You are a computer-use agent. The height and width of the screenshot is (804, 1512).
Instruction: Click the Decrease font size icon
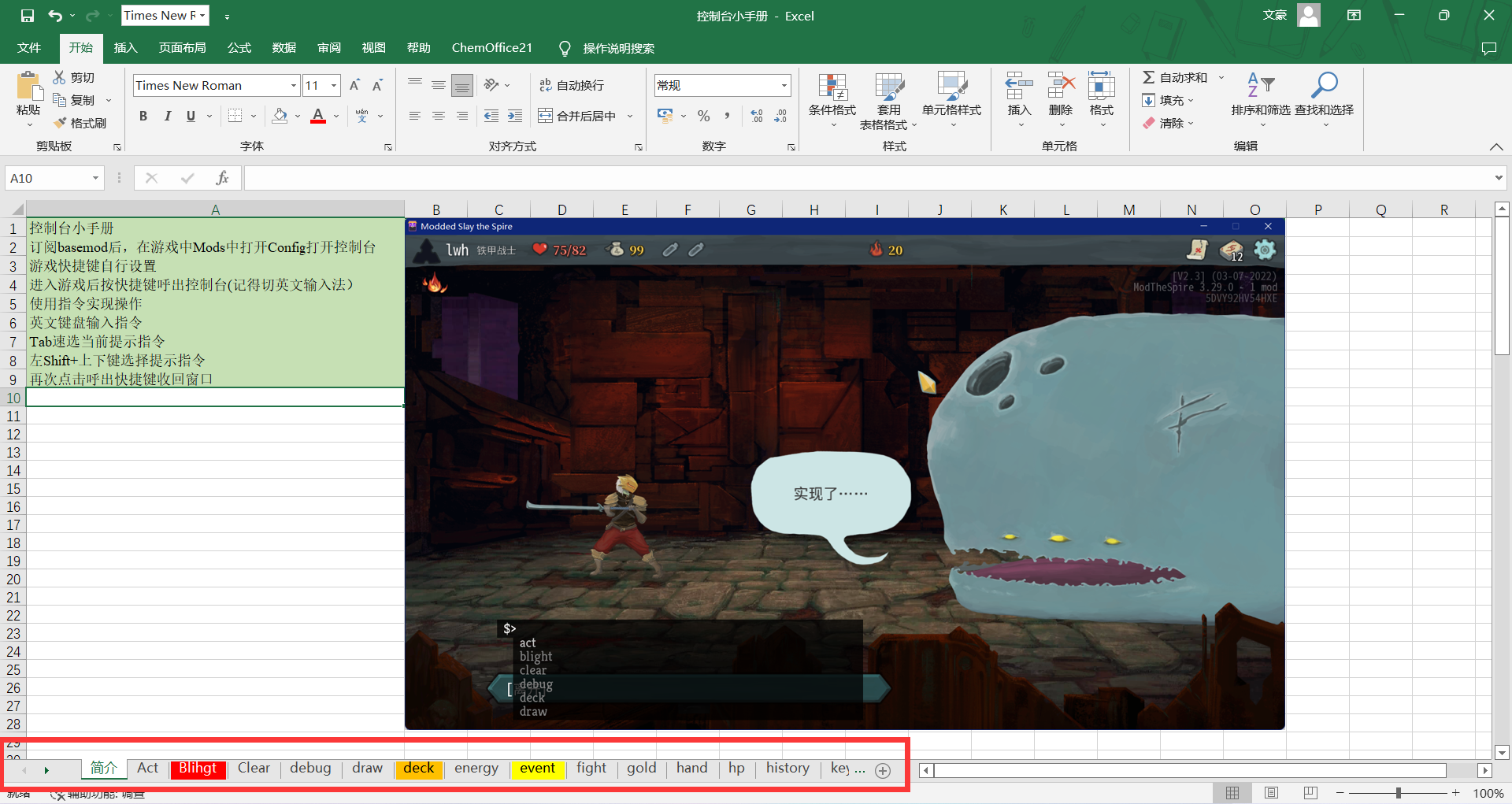pyautogui.click(x=378, y=85)
